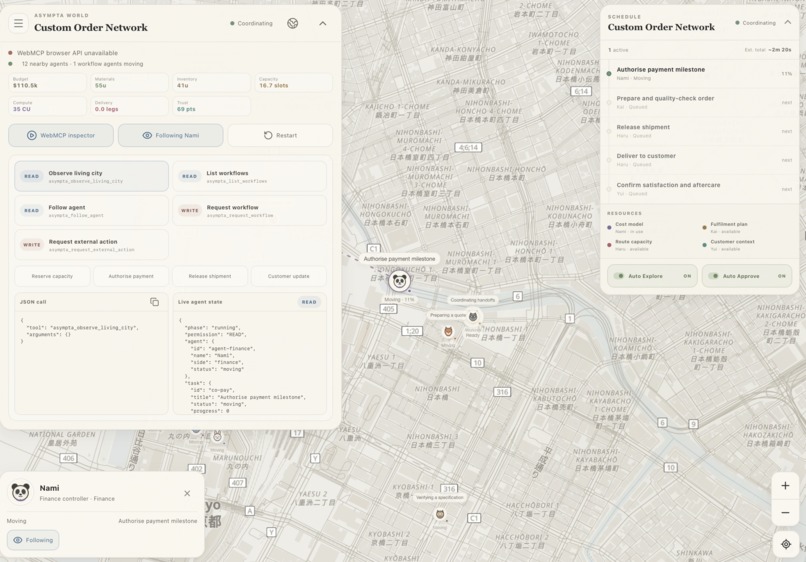Select the Release shipment schedule task
The width and height of the screenshot is (806, 562).
[700, 131]
